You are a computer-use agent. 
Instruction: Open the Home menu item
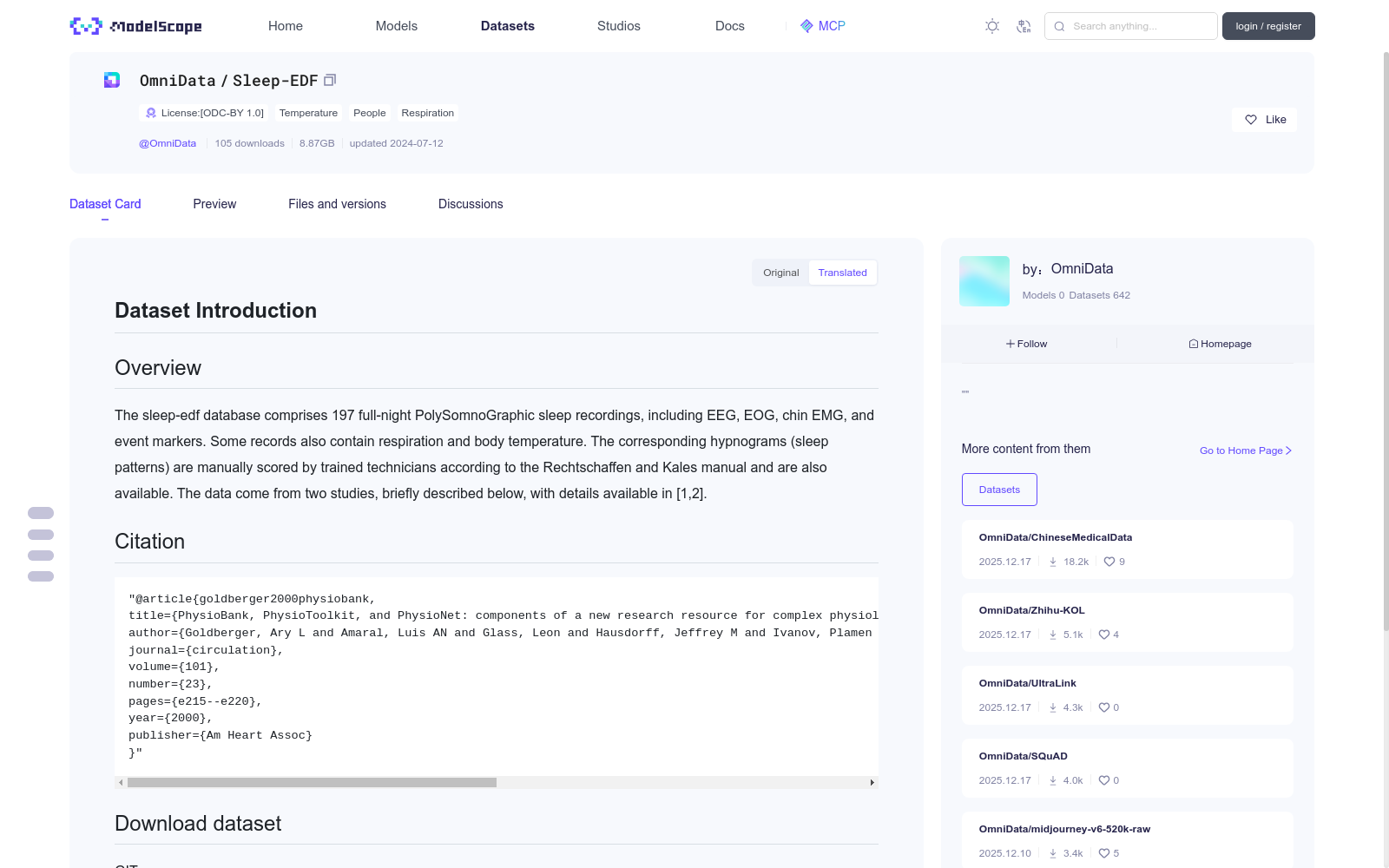tap(286, 26)
